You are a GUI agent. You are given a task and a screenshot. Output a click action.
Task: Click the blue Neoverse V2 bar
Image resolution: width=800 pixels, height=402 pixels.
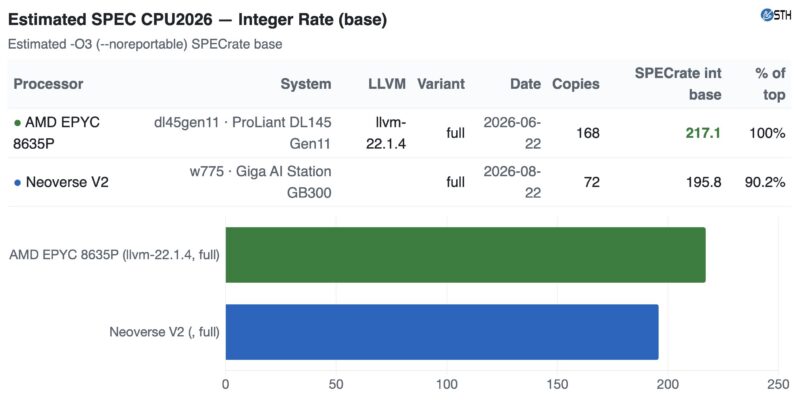pos(442,332)
